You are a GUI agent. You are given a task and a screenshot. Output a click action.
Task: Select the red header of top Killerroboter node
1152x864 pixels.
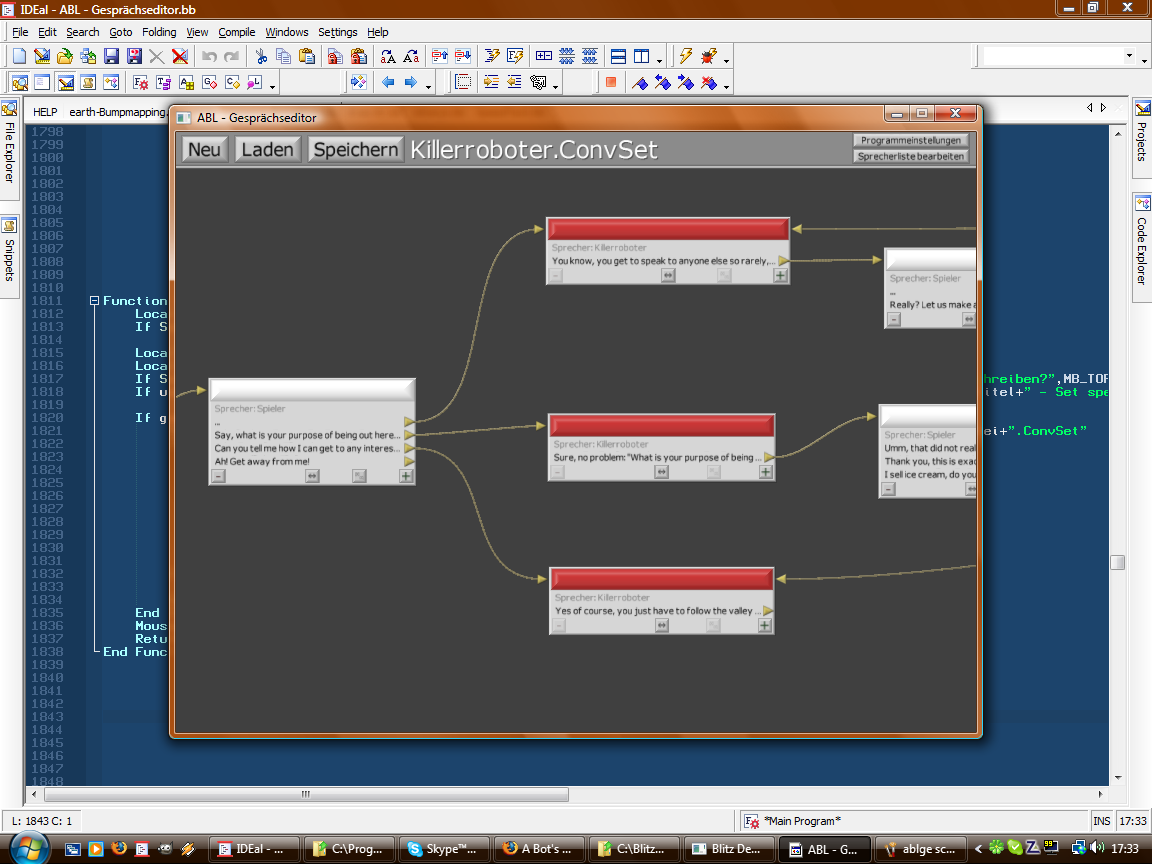[x=667, y=229]
